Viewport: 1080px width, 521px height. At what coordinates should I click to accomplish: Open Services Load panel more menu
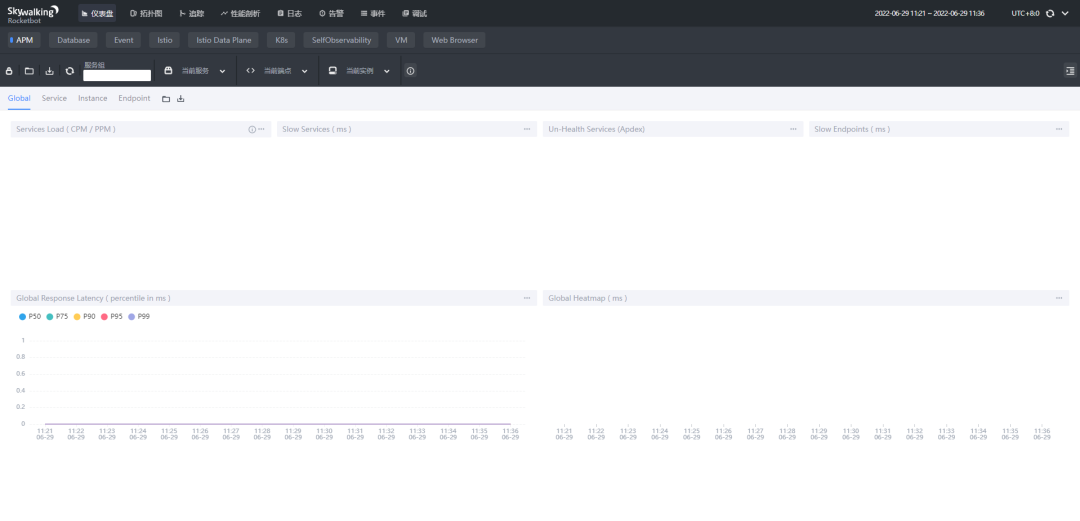coord(262,130)
